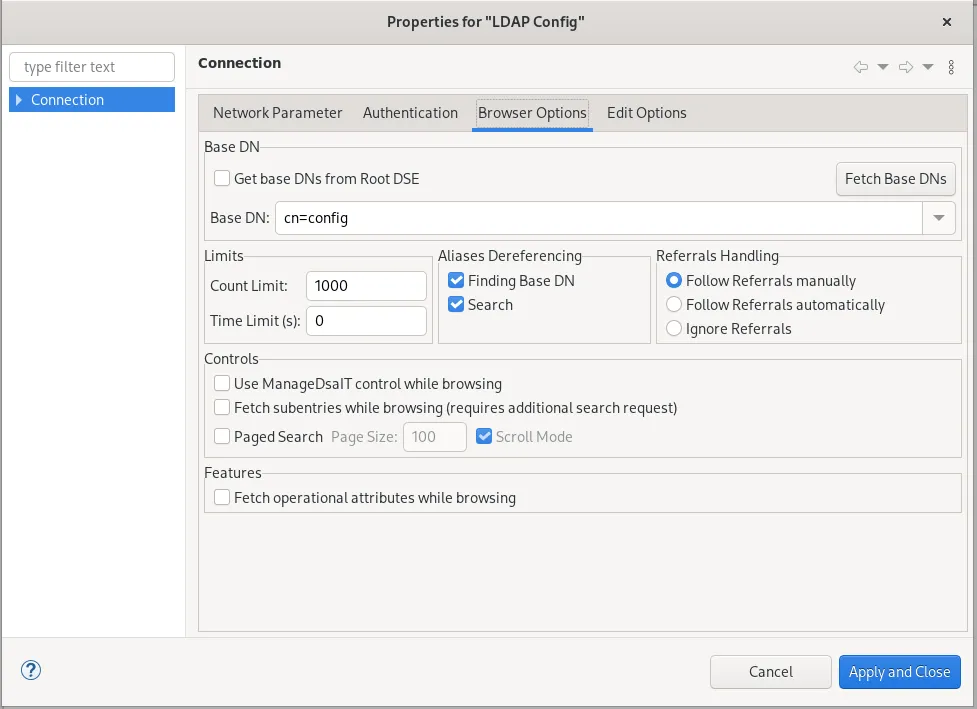Open help via the question mark icon
This screenshot has height=709, width=977.
30,670
